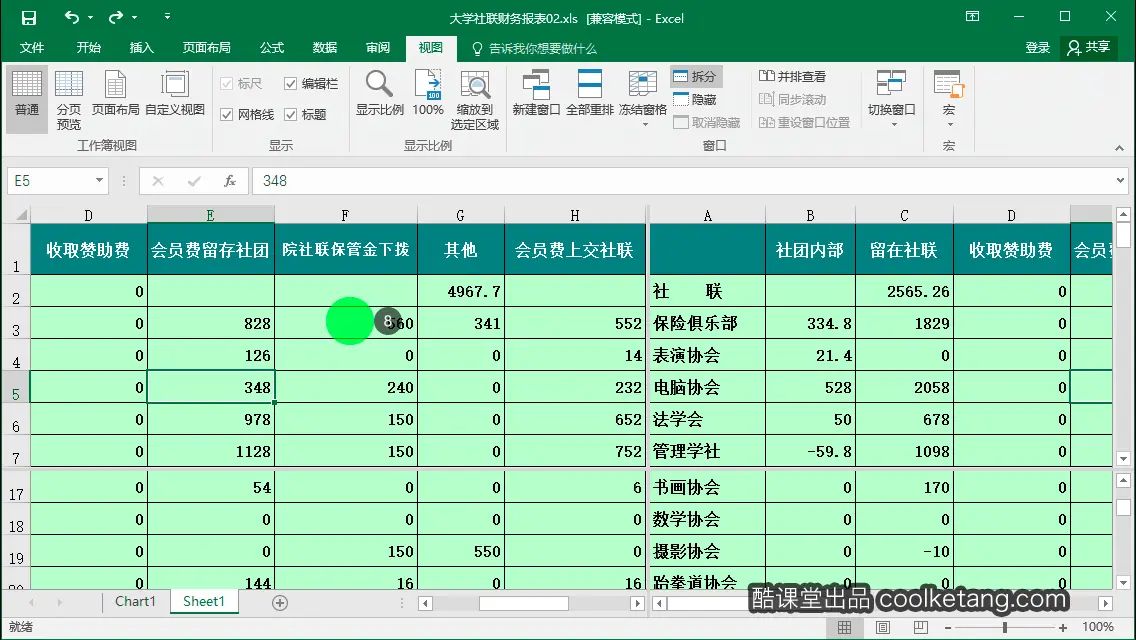Click cell with value 2565.26
1136x640 pixels.
pos(904,291)
